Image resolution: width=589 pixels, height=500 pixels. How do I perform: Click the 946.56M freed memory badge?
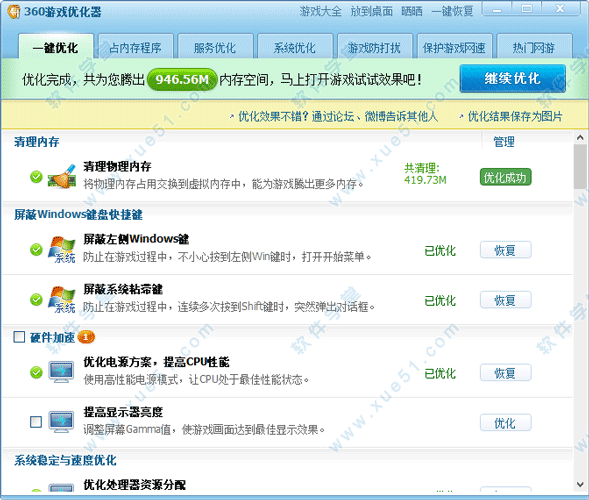tap(182, 79)
